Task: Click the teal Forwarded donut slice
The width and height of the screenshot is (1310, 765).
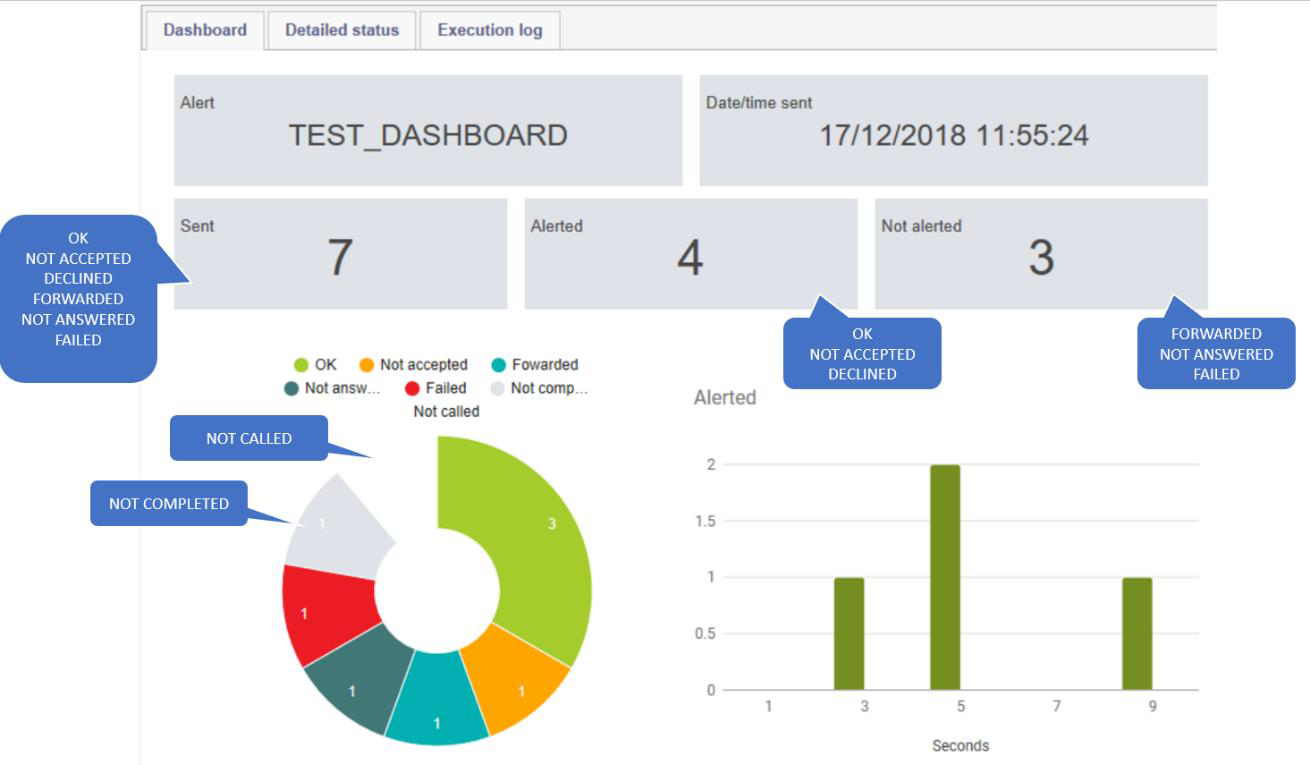Action: (437, 710)
